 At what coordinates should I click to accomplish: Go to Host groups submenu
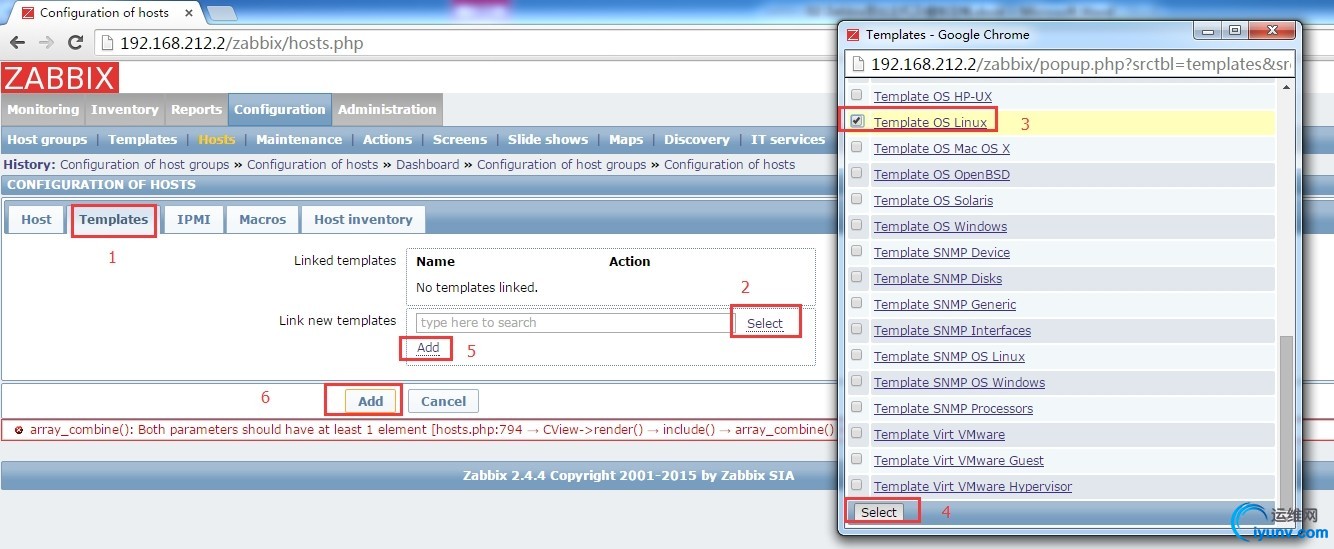point(47,140)
